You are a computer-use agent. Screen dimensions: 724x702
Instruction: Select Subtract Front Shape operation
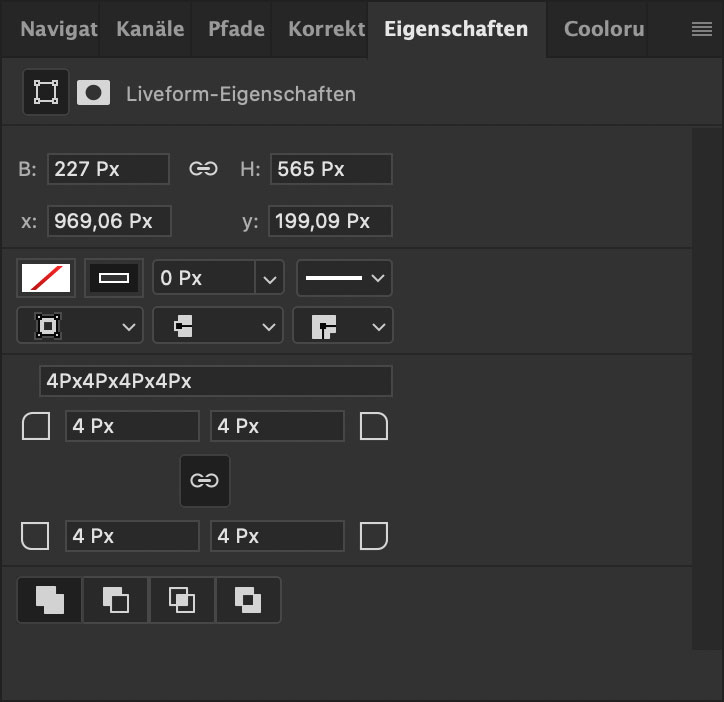115,600
